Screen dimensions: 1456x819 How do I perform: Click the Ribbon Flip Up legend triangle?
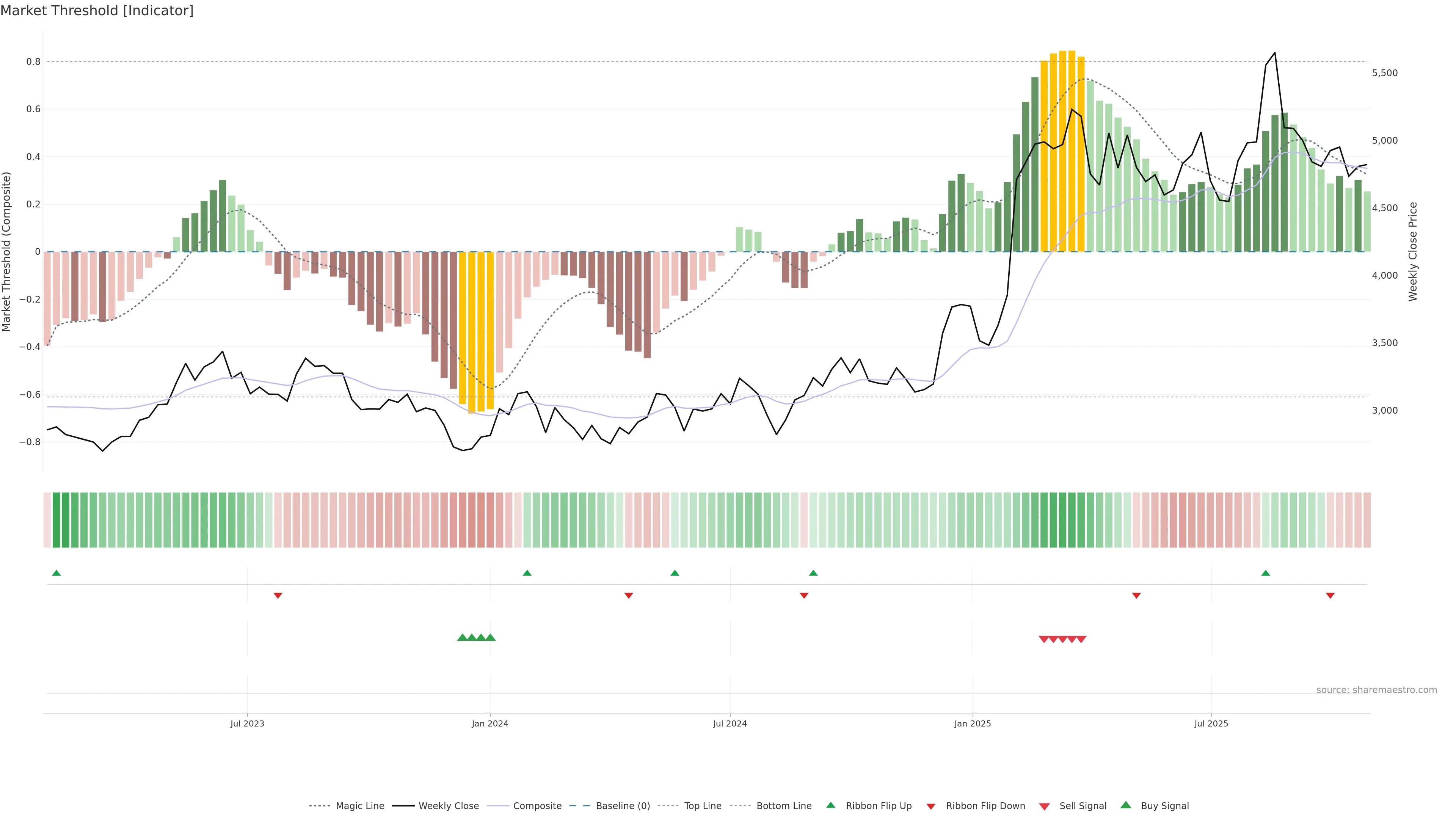830,805
